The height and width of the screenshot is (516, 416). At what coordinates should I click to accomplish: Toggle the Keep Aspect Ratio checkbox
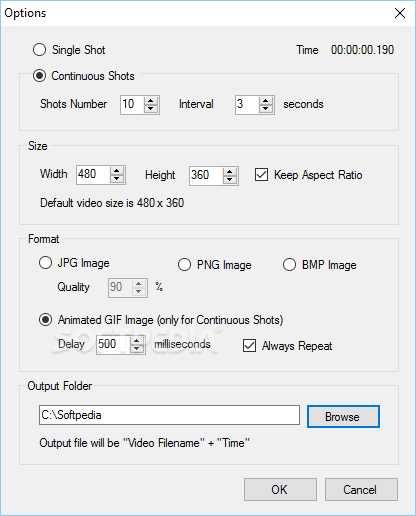pyautogui.click(x=261, y=175)
